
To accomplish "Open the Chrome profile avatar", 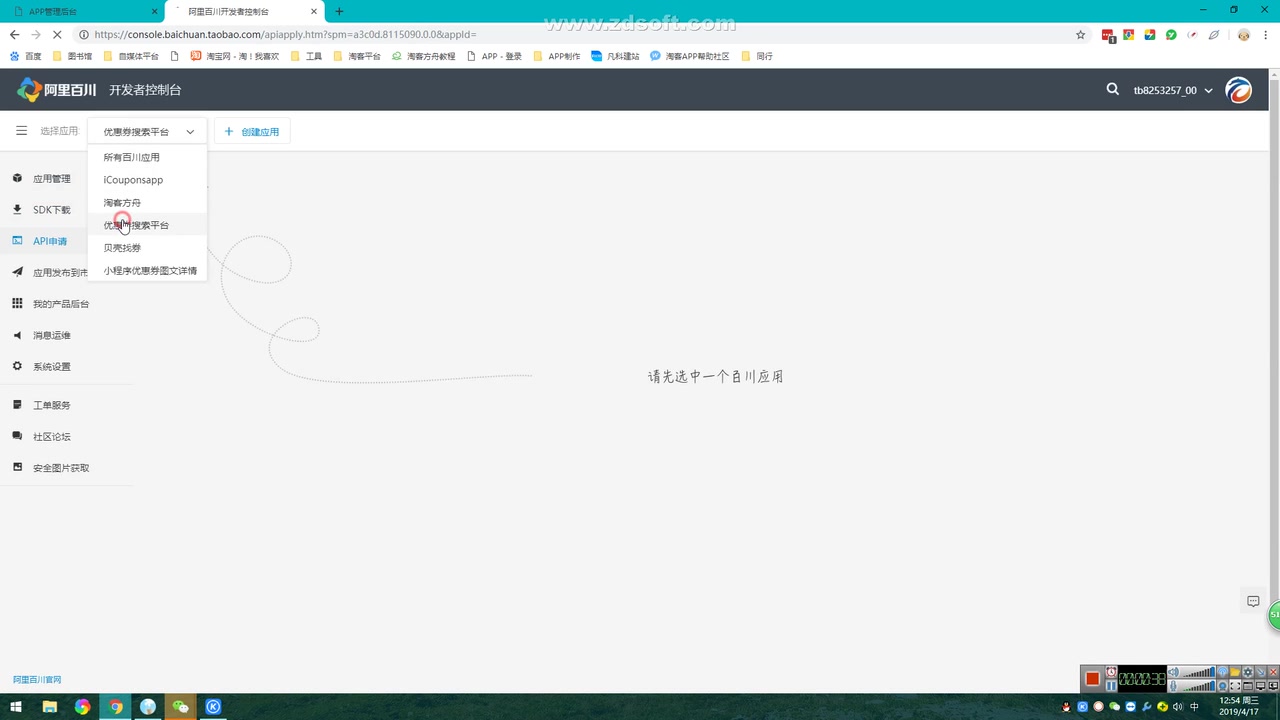I will click(1243, 34).
